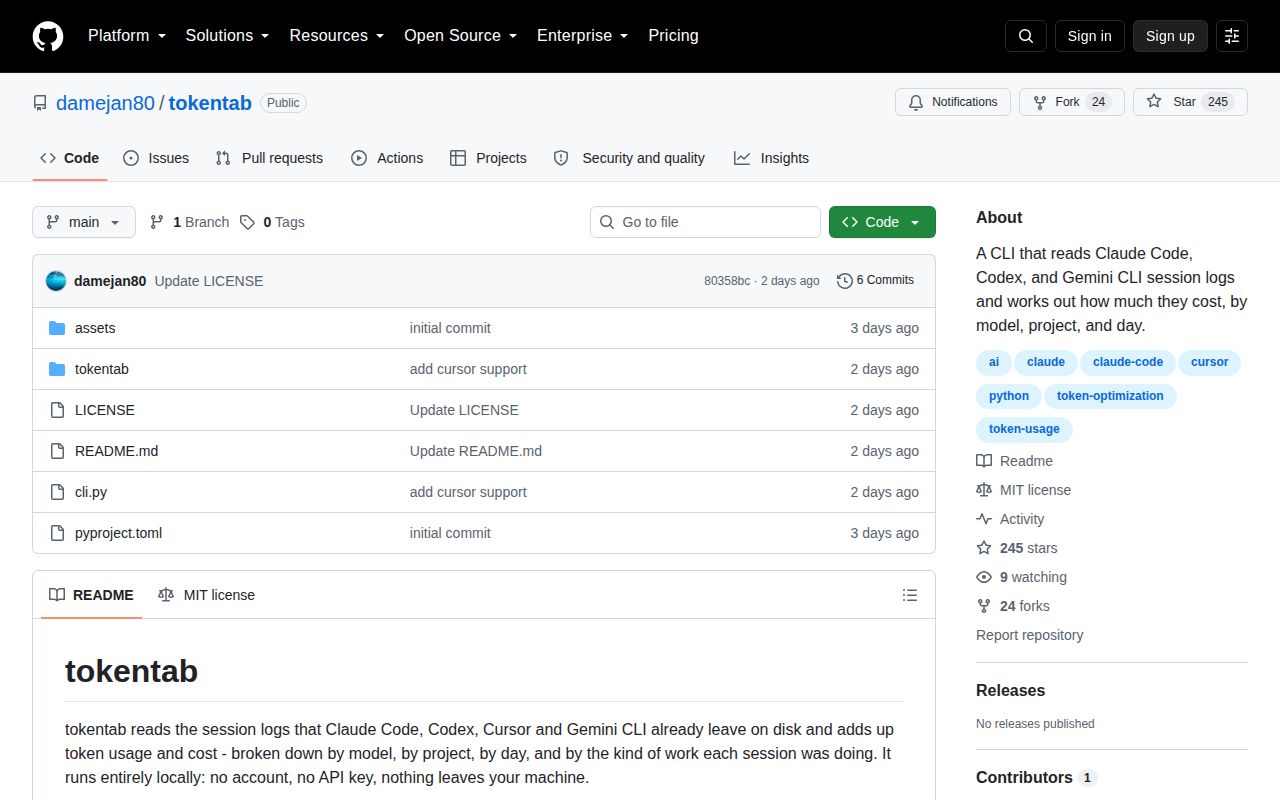Click the 'python' topic tag
This screenshot has height=800, width=1280.
[x=1009, y=396]
